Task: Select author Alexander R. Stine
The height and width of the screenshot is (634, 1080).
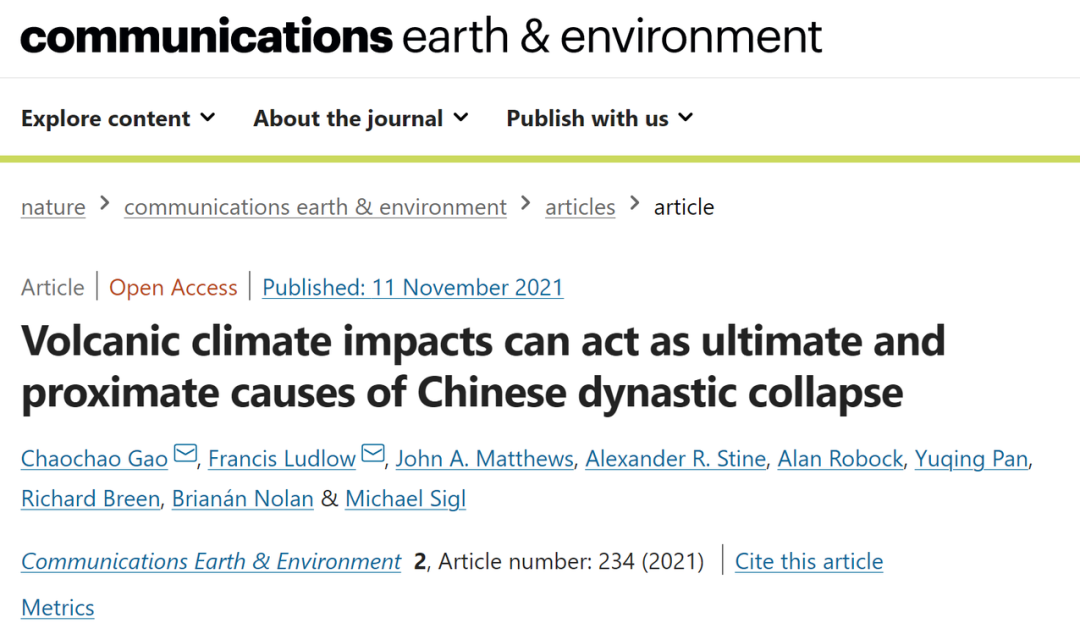Action: [675, 459]
